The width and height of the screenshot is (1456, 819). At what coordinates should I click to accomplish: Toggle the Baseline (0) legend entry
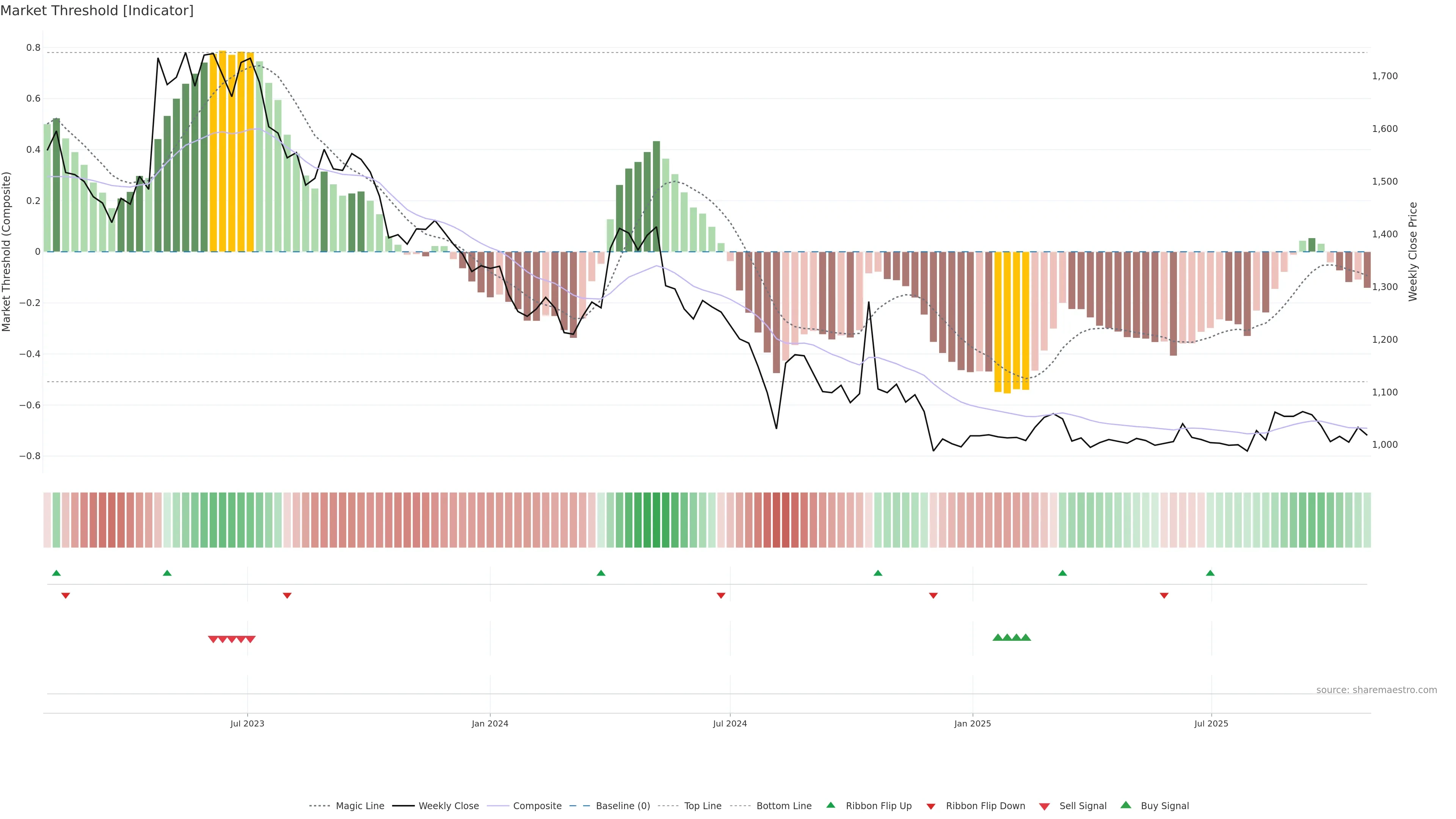623,806
